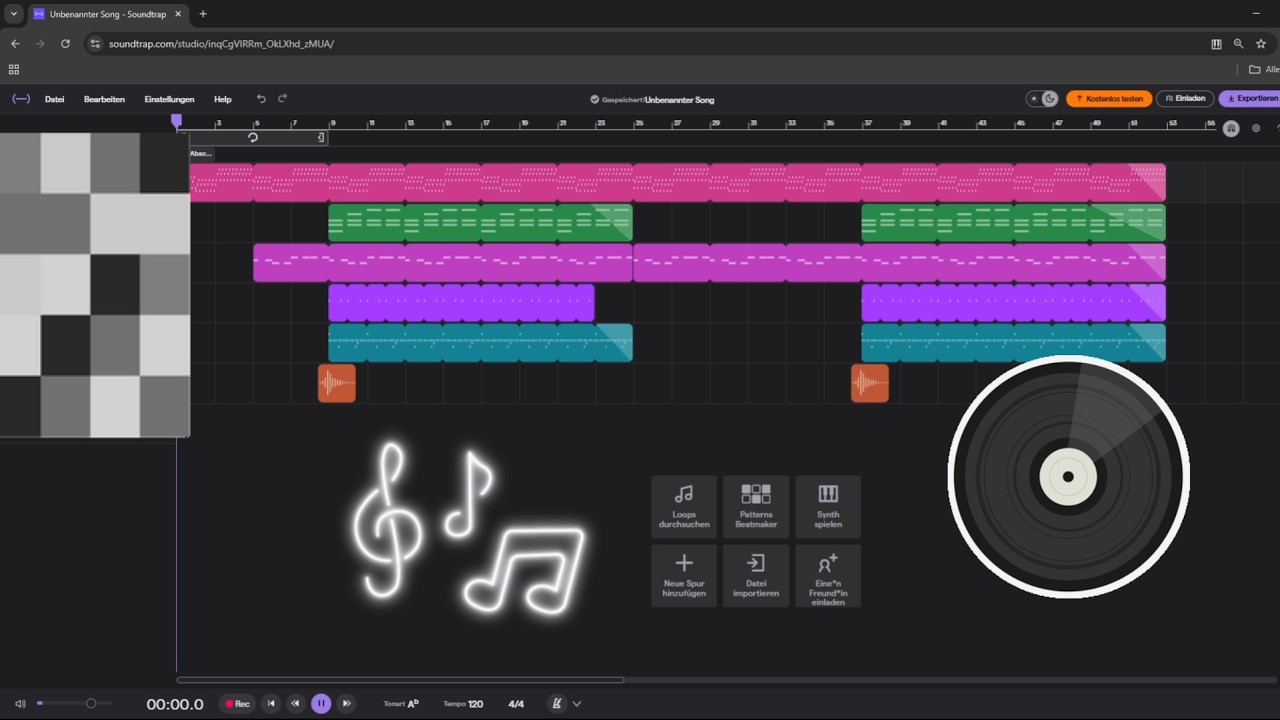Open Patterns Beatmaker
The width and height of the screenshot is (1280, 720).
(x=756, y=506)
